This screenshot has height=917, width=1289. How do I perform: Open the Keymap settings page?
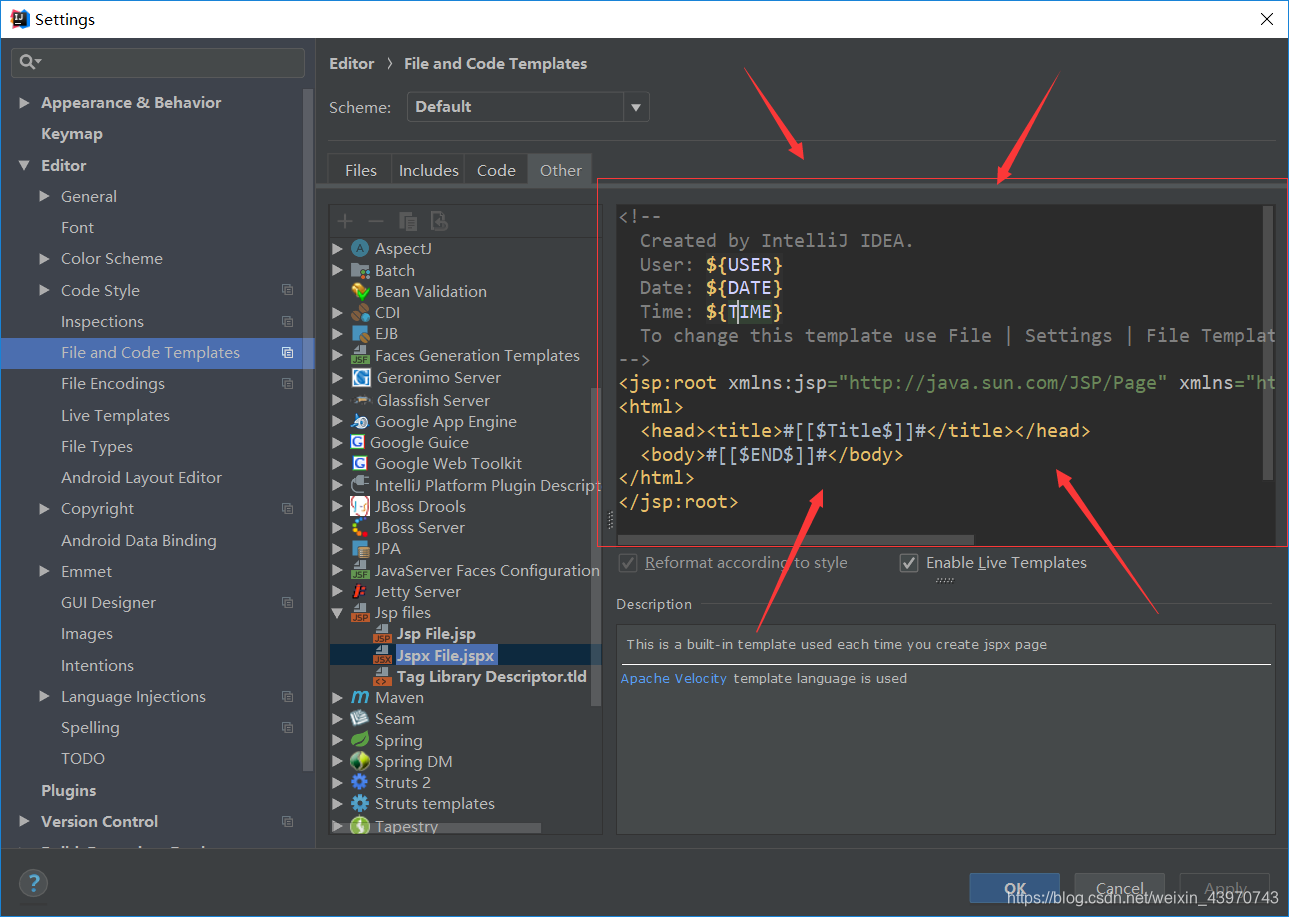(72, 134)
